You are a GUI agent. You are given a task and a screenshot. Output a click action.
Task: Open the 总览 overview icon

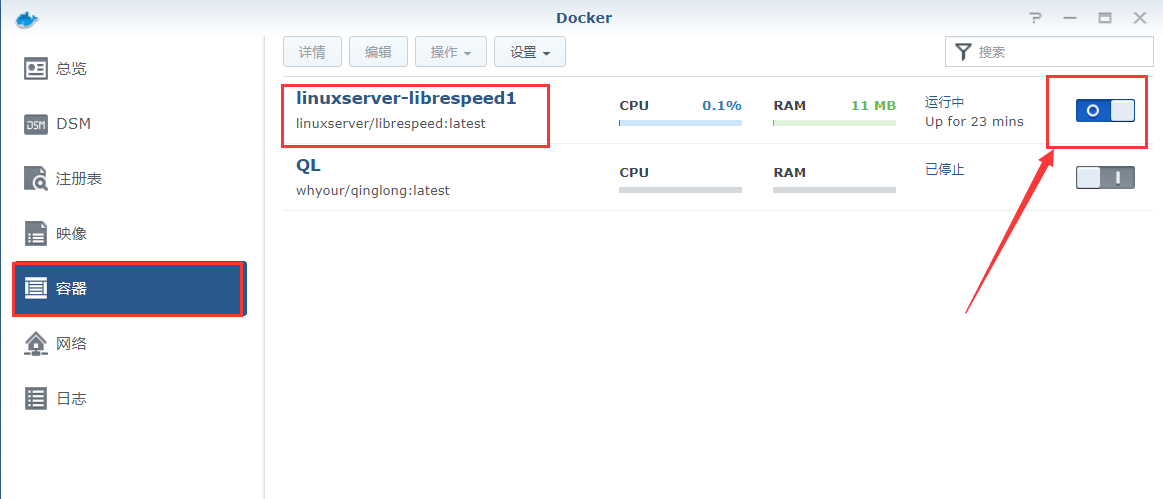coord(36,69)
